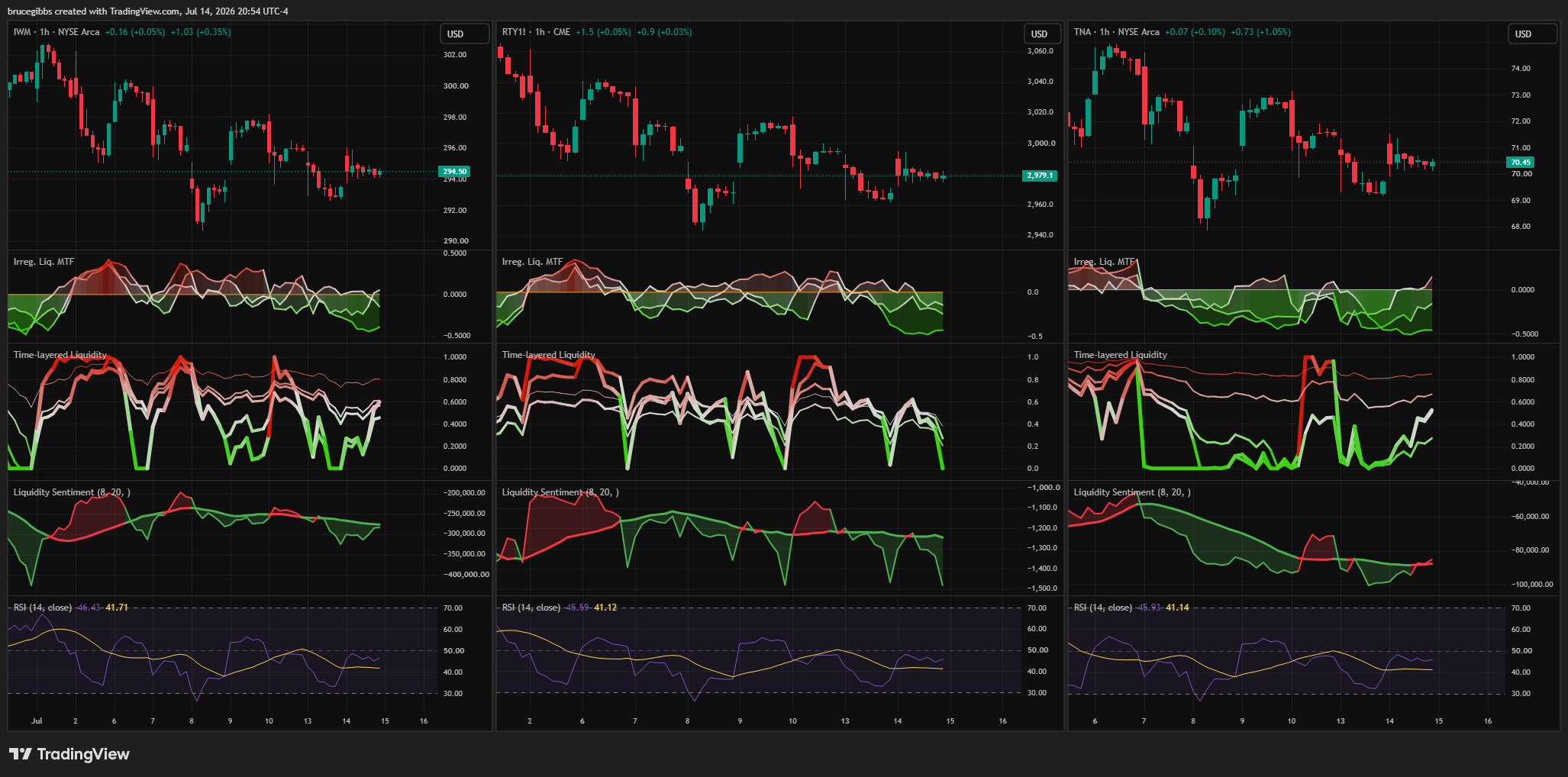Select Irreg. Liq. MTF indicator label on TNA chart
1568x777 pixels.
pos(1104,262)
